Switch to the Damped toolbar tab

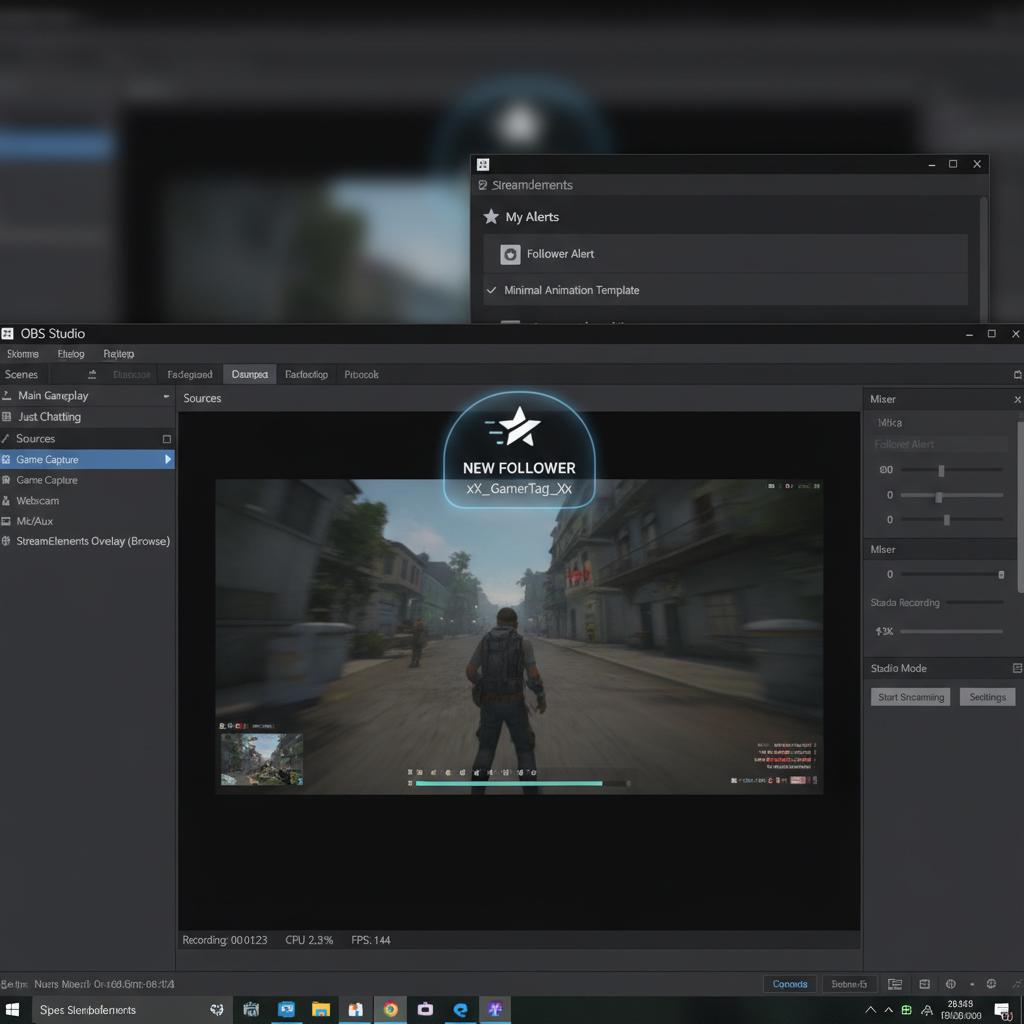coord(249,373)
